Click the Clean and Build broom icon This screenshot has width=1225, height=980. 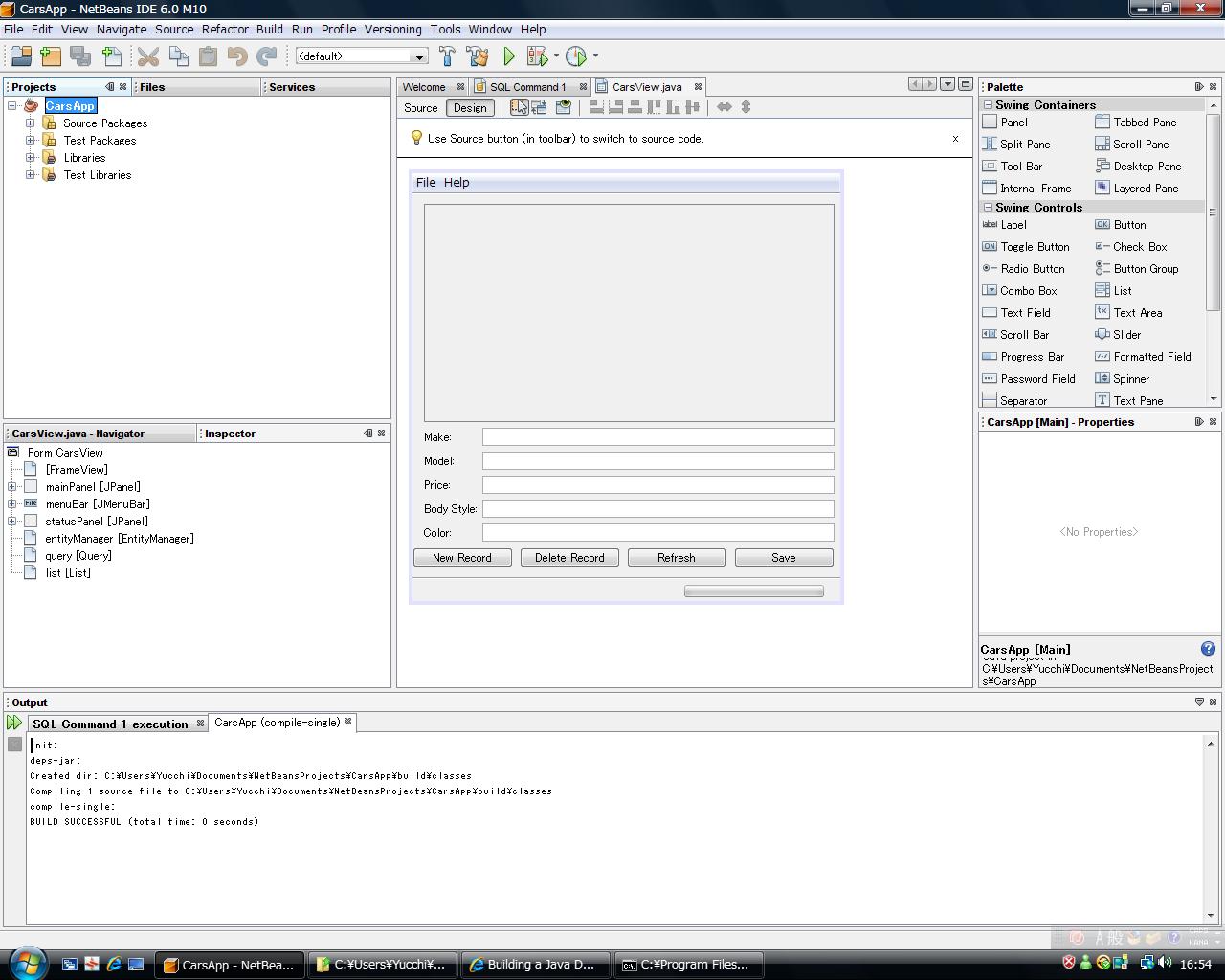[x=477, y=56]
